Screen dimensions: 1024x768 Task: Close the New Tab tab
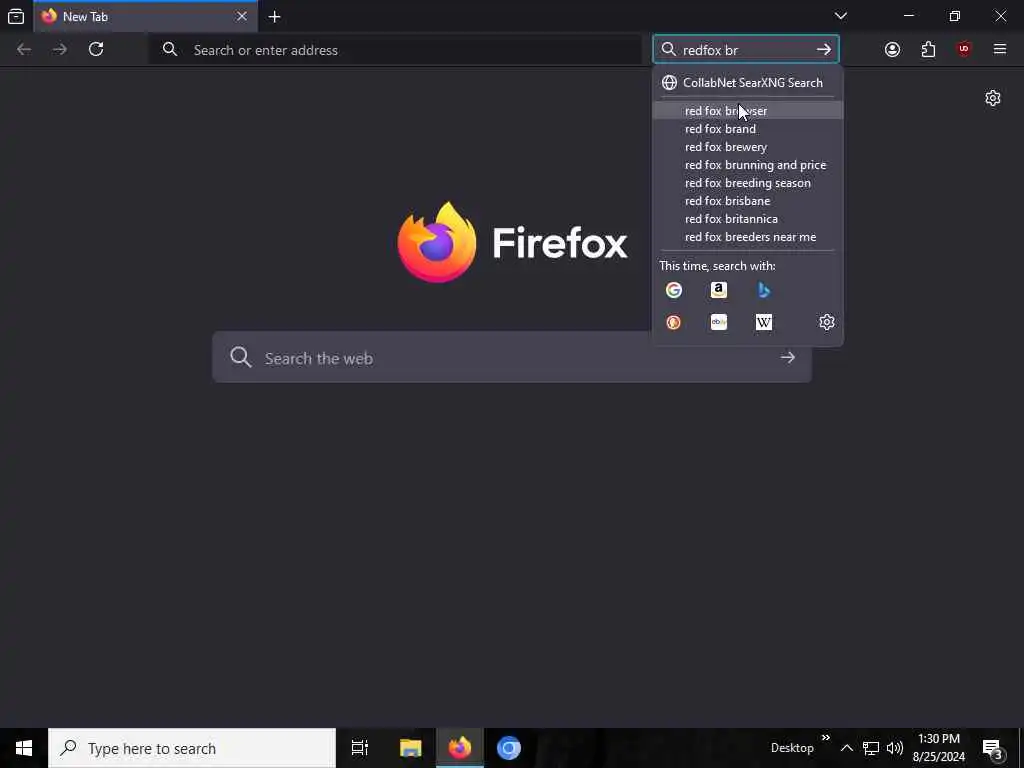click(x=242, y=16)
